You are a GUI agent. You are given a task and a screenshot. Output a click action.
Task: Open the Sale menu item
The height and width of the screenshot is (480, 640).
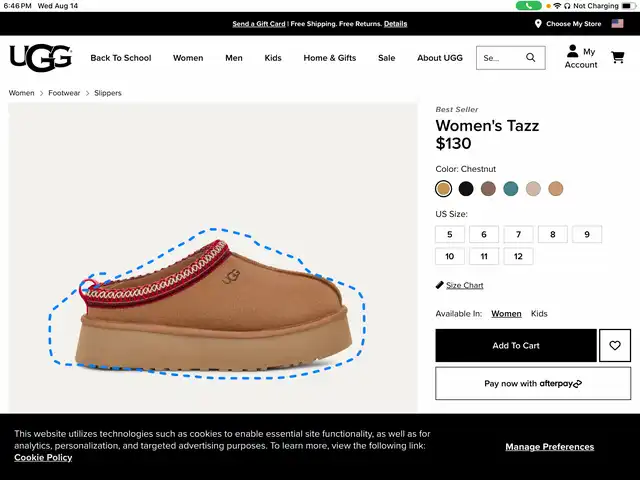click(x=386, y=58)
